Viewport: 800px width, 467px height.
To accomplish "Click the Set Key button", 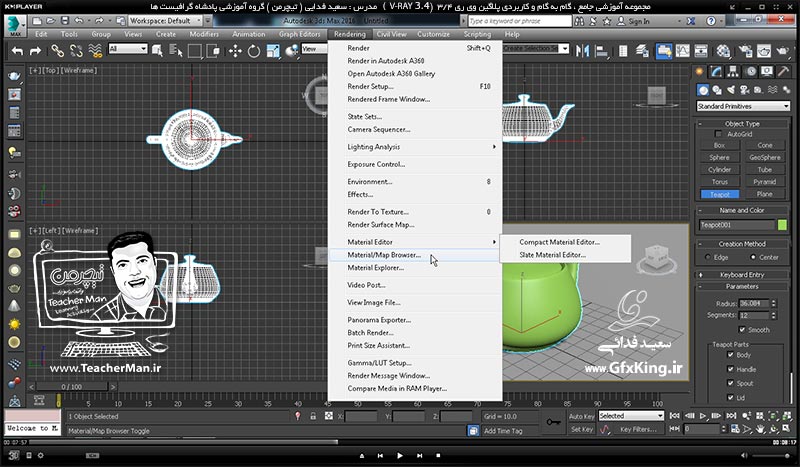I will [582, 429].
